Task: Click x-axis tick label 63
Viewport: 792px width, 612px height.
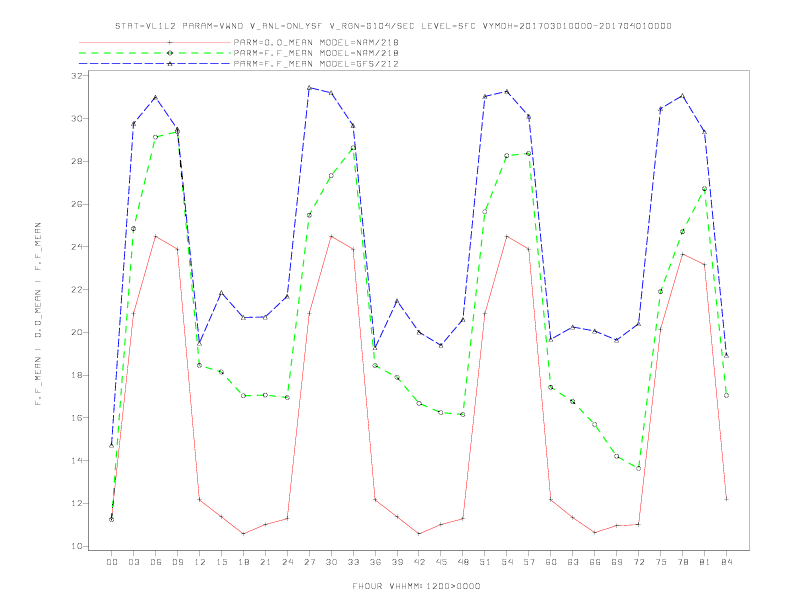Action: pos(573,562)
